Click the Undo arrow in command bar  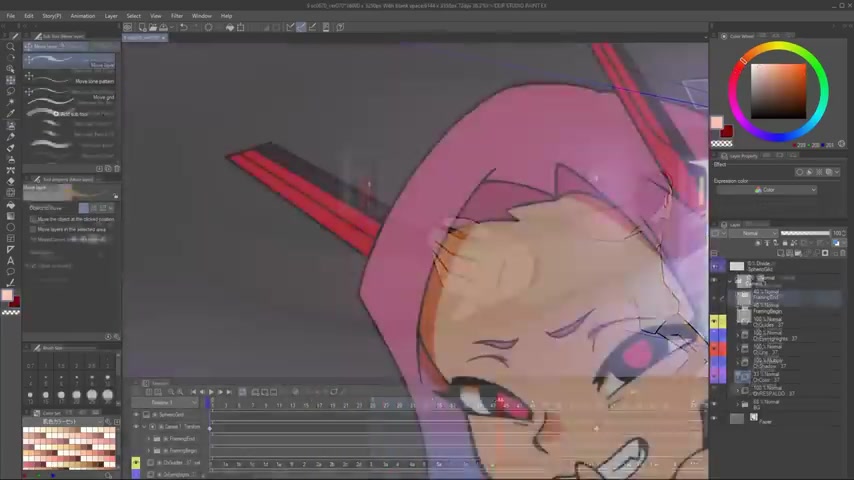pyautogui.click(x=184, y=27)
